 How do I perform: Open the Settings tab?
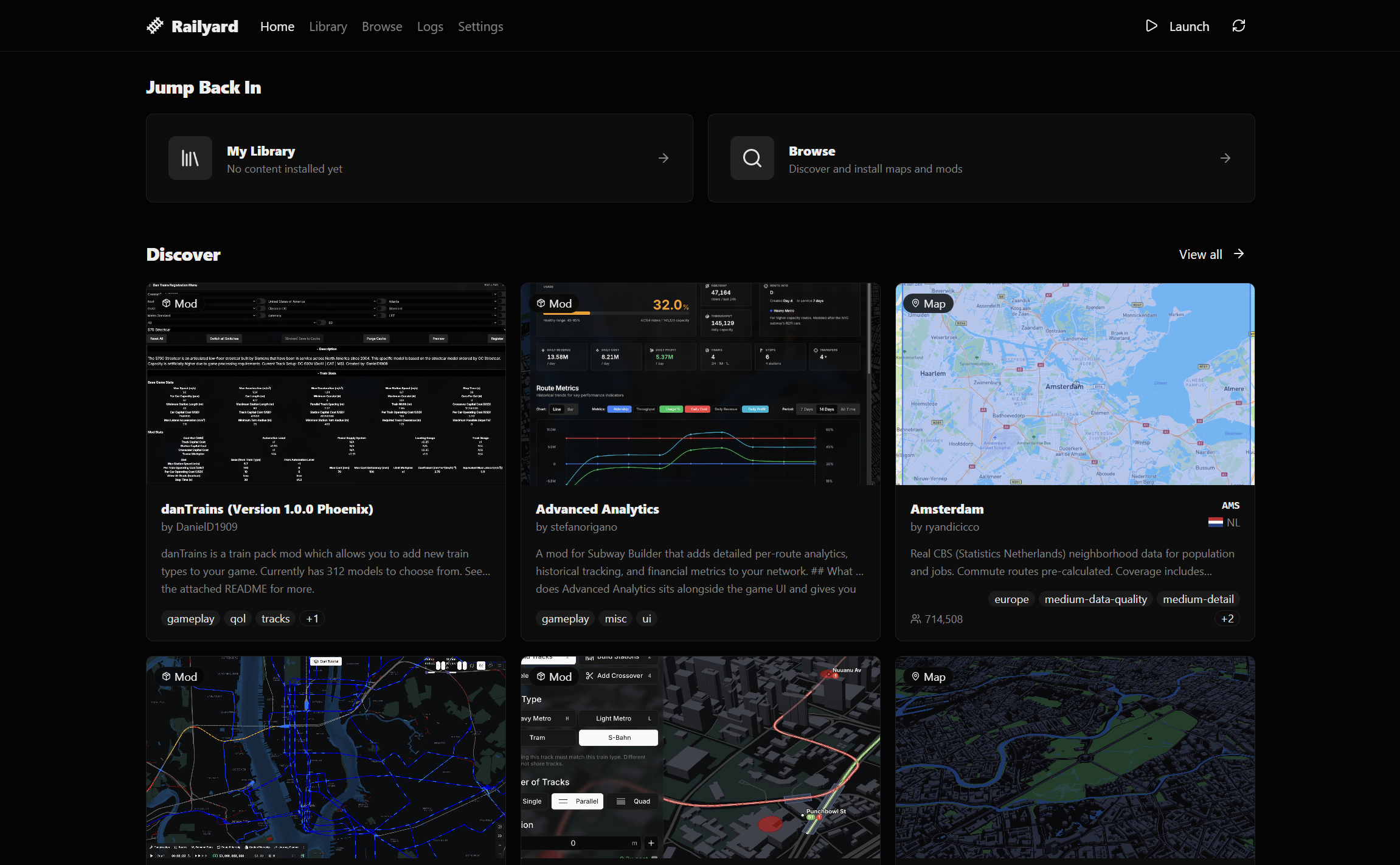[x=480, y=27]
